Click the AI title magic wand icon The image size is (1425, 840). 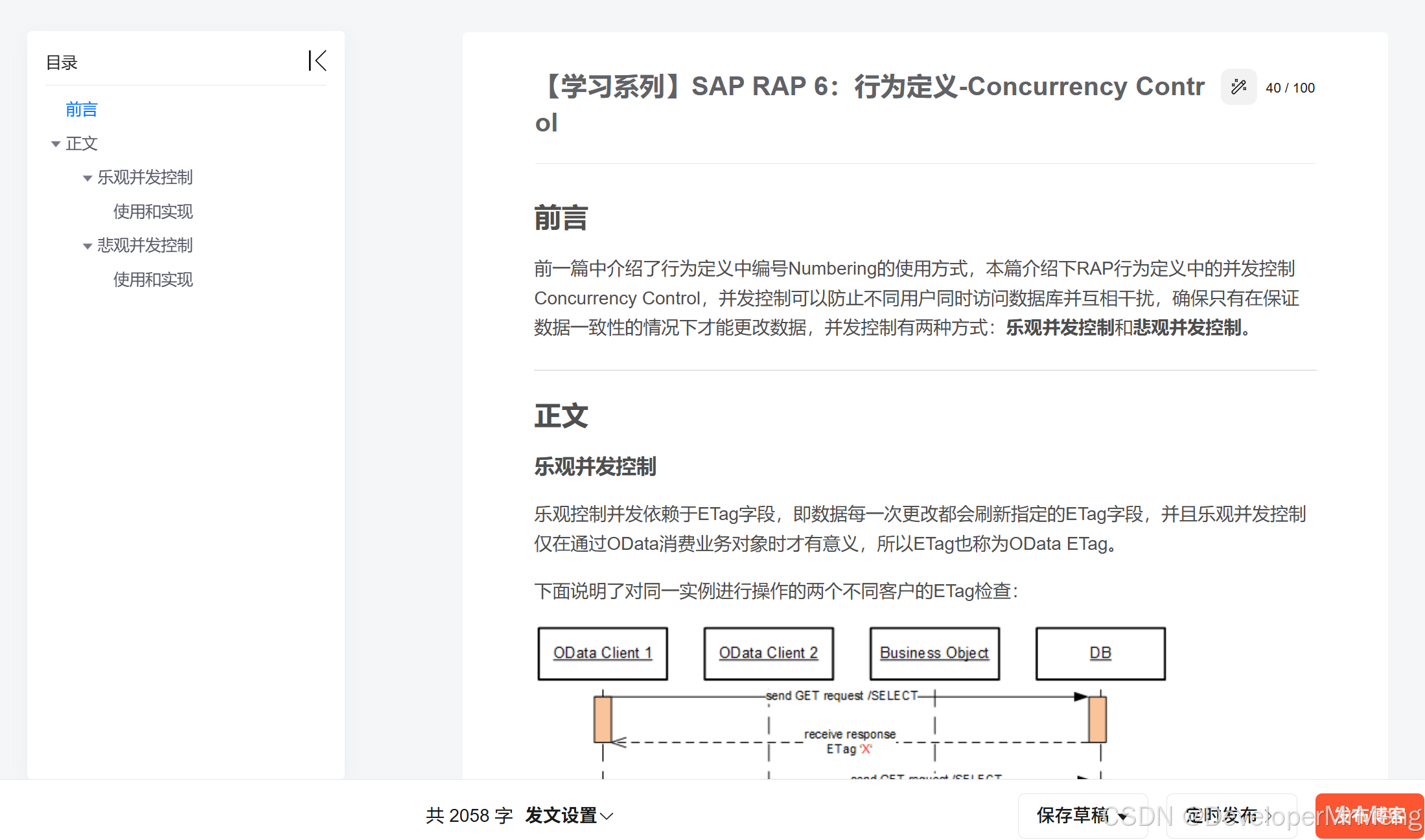1238,87
